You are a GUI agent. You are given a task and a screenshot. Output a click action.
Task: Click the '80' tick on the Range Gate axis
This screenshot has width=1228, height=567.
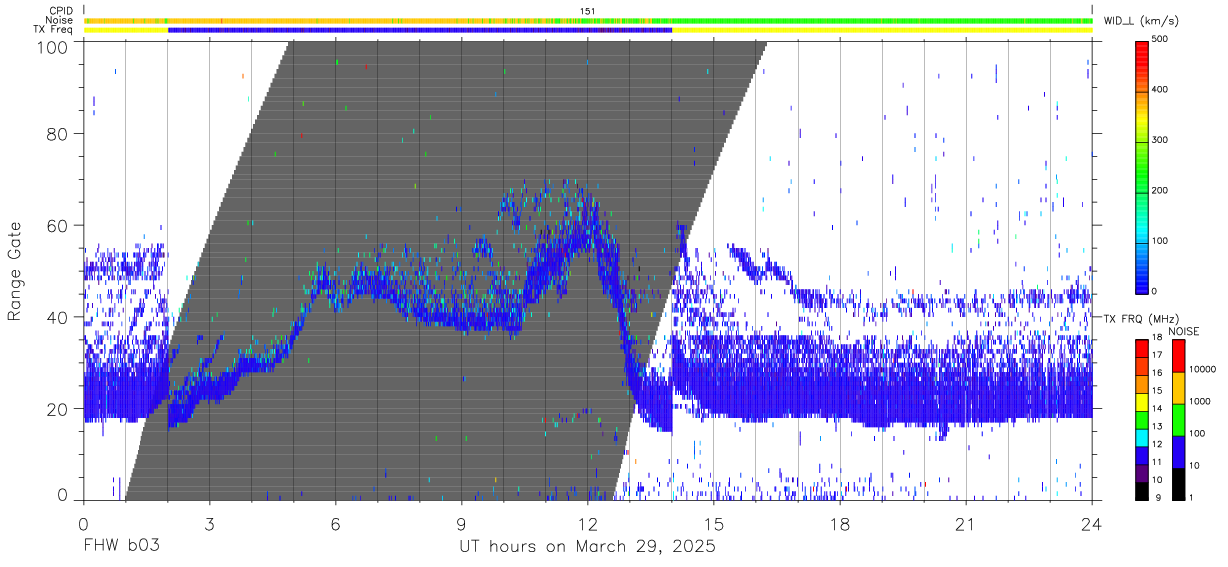[59, 133]
